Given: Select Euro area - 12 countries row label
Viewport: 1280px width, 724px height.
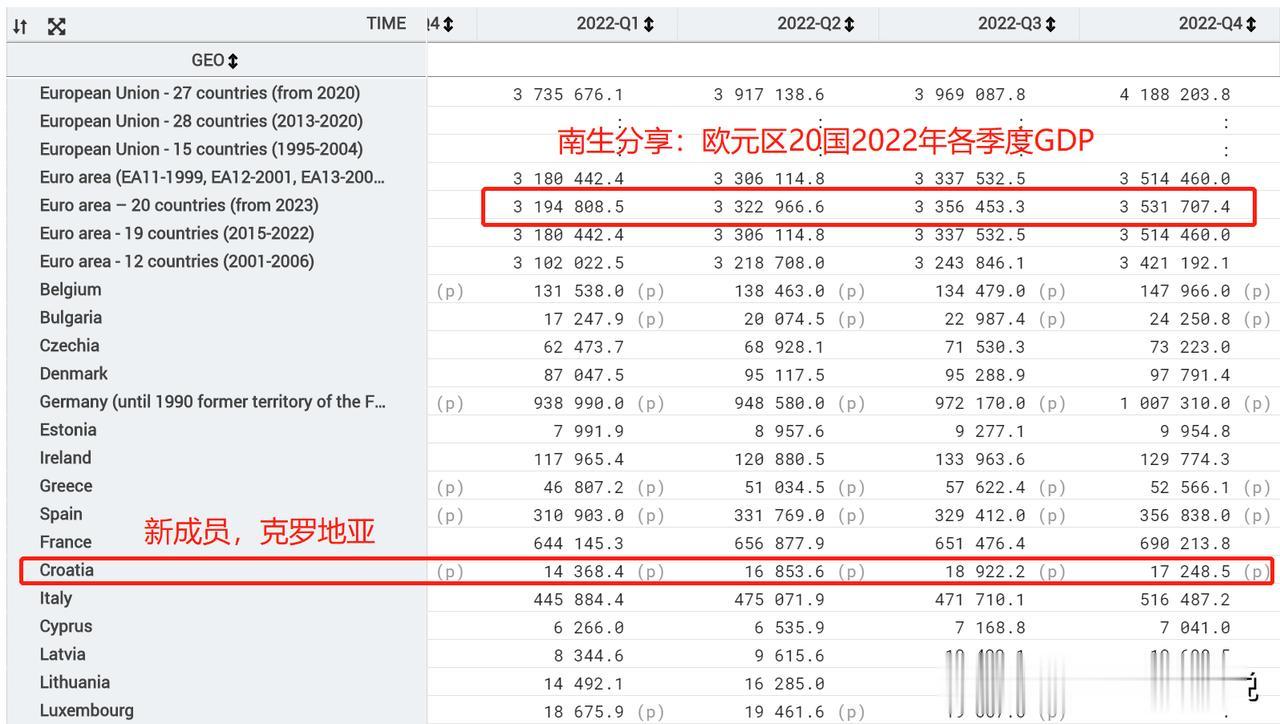Looking at the screenshot, I should (x=177, y=261).
